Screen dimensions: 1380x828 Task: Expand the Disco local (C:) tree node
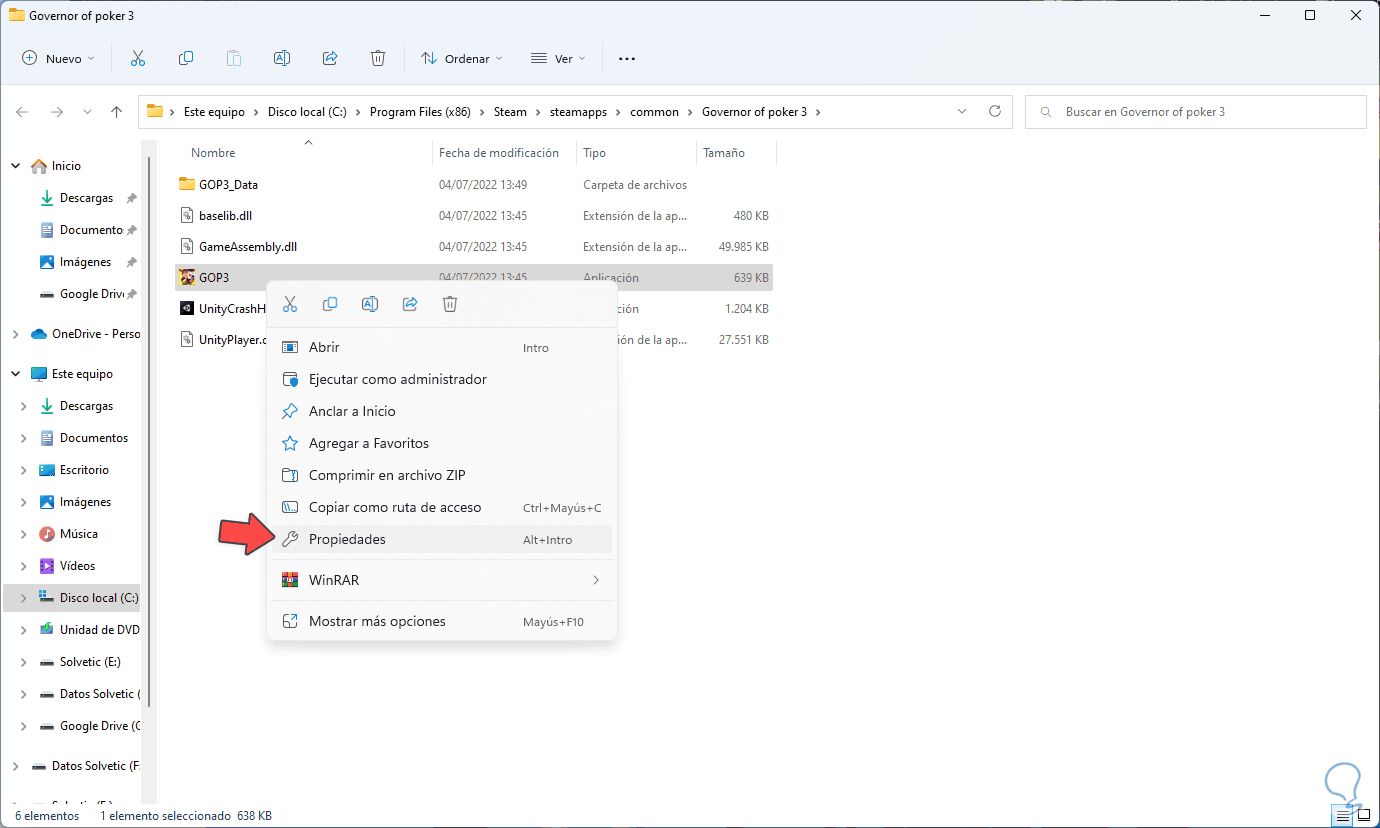tap(24, 598)
